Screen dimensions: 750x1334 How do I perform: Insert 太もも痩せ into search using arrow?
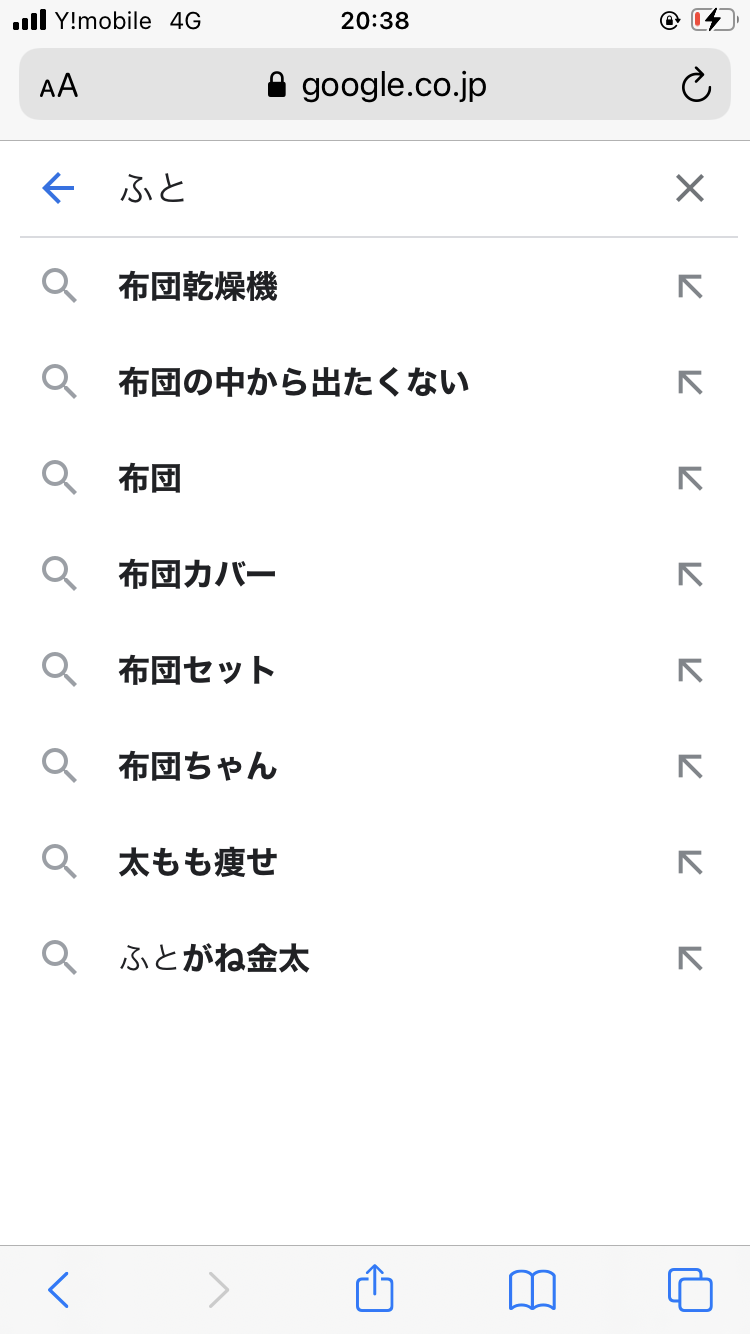click(x=690, y=862)
